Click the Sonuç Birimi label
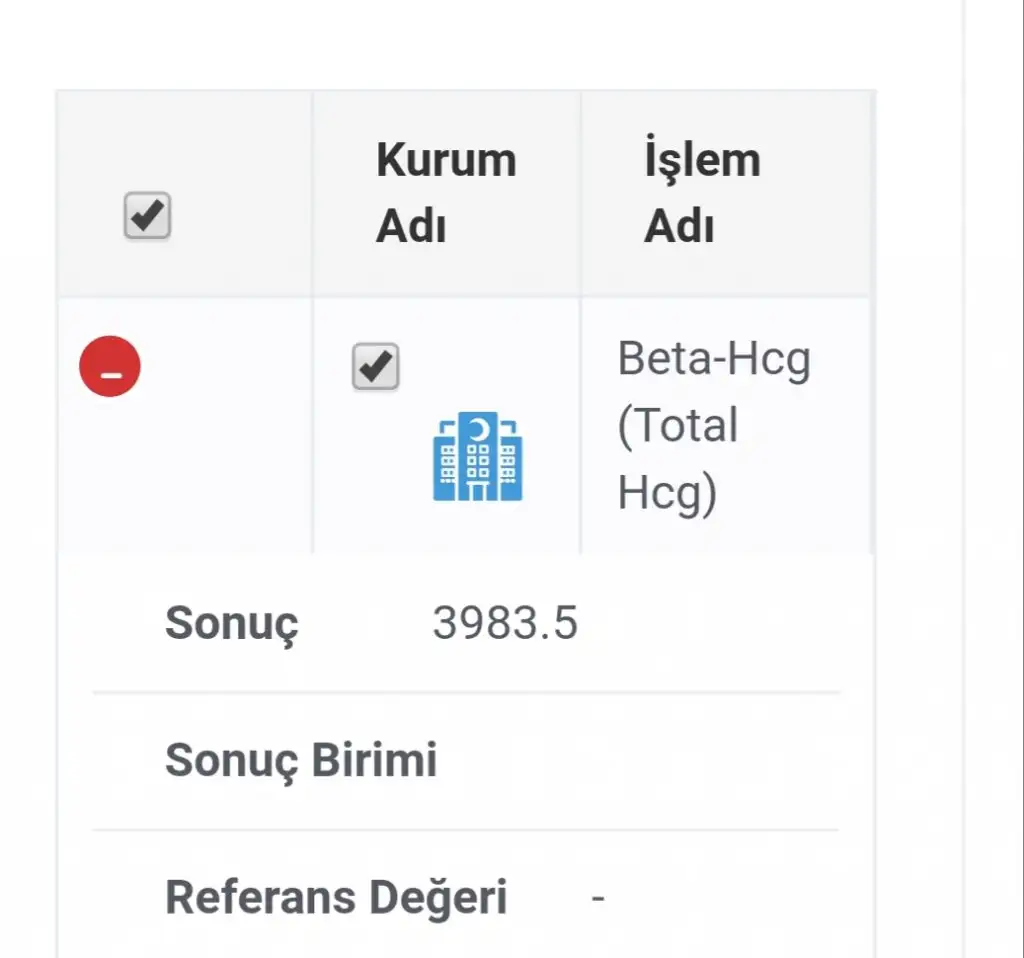1024x958 pixels. tap(301, 760)
